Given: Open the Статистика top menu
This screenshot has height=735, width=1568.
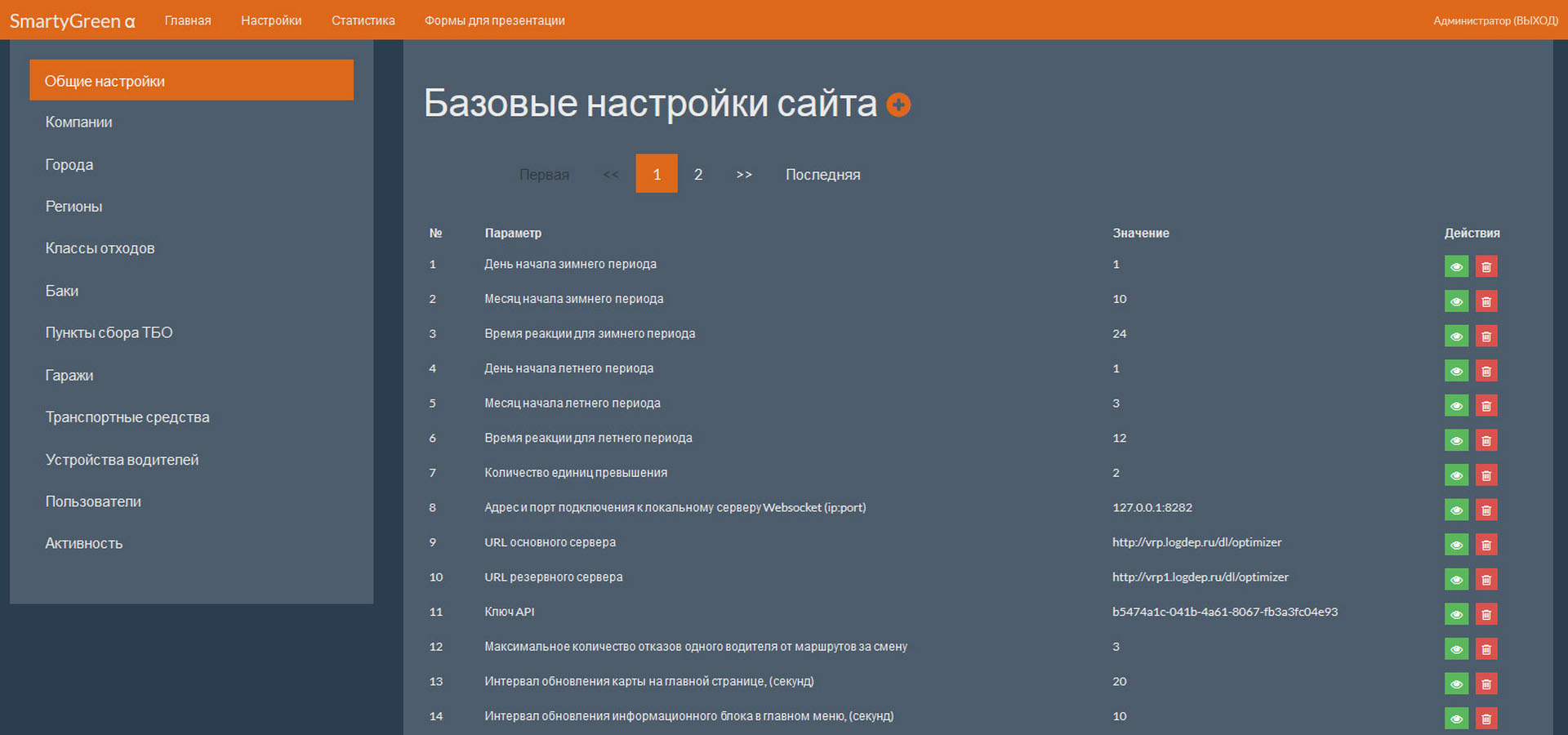Looking at the screenshot, I should (363, 20).
